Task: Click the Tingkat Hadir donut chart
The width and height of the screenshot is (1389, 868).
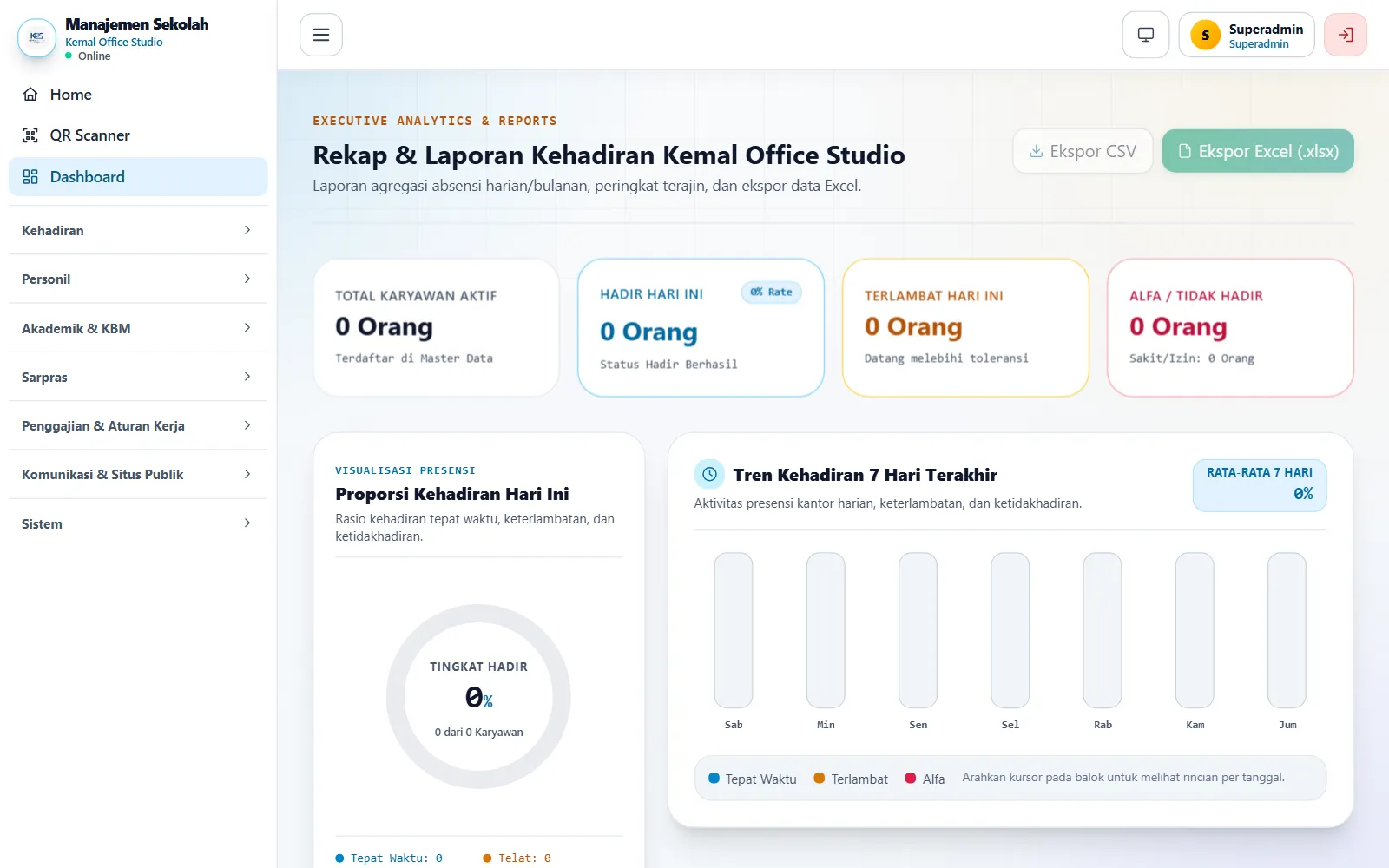Action: pyautogui.click(x=478, y=696)
